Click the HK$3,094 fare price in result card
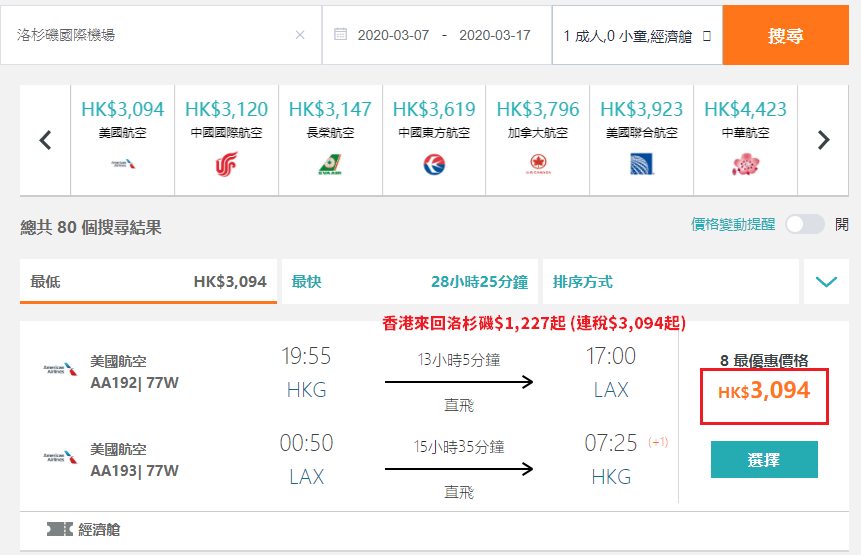The width and height of the screenshot is (861, 555). 764,390
